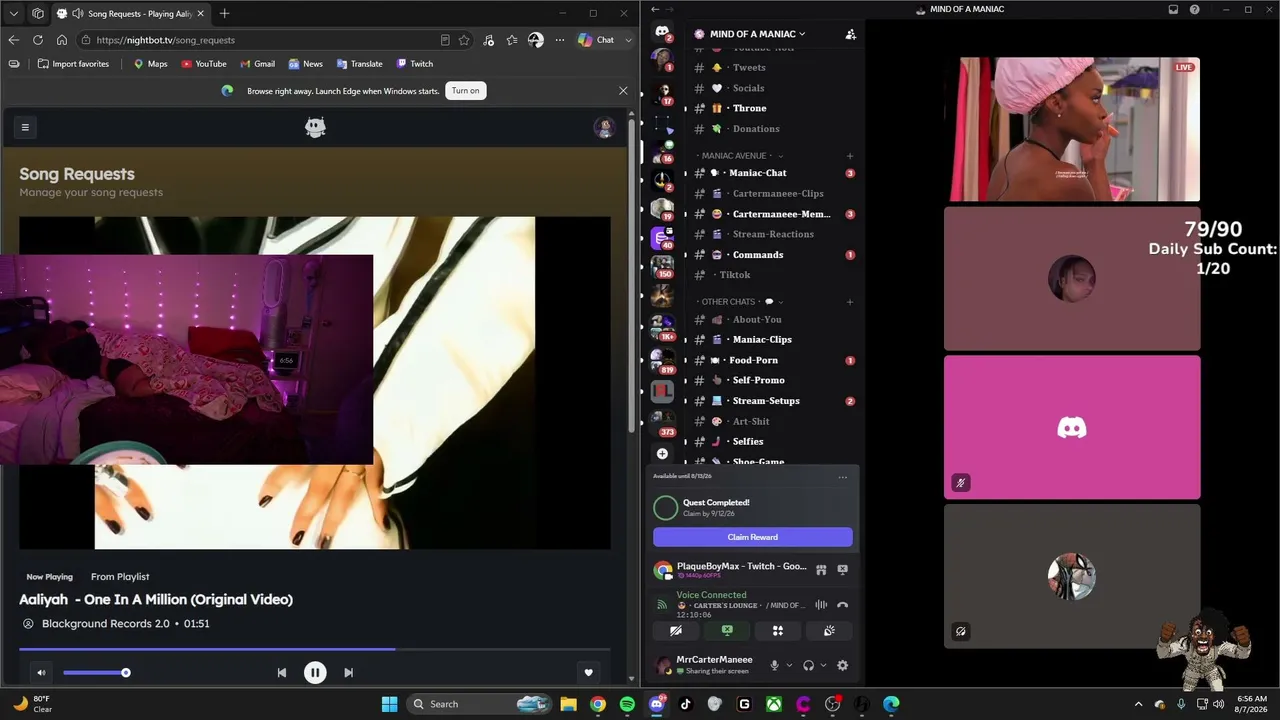Pause the Aaliyah song in Nightbot

pos(315,673)
